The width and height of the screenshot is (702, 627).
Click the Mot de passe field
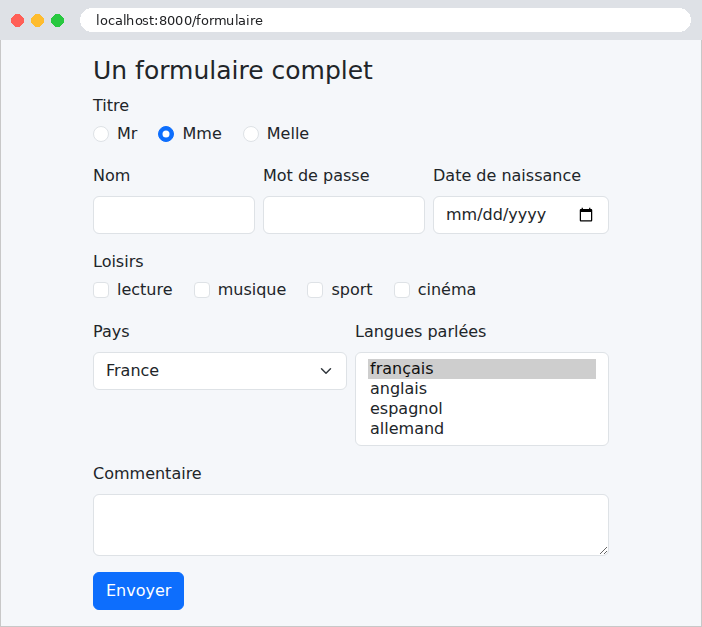coord(344,215)
